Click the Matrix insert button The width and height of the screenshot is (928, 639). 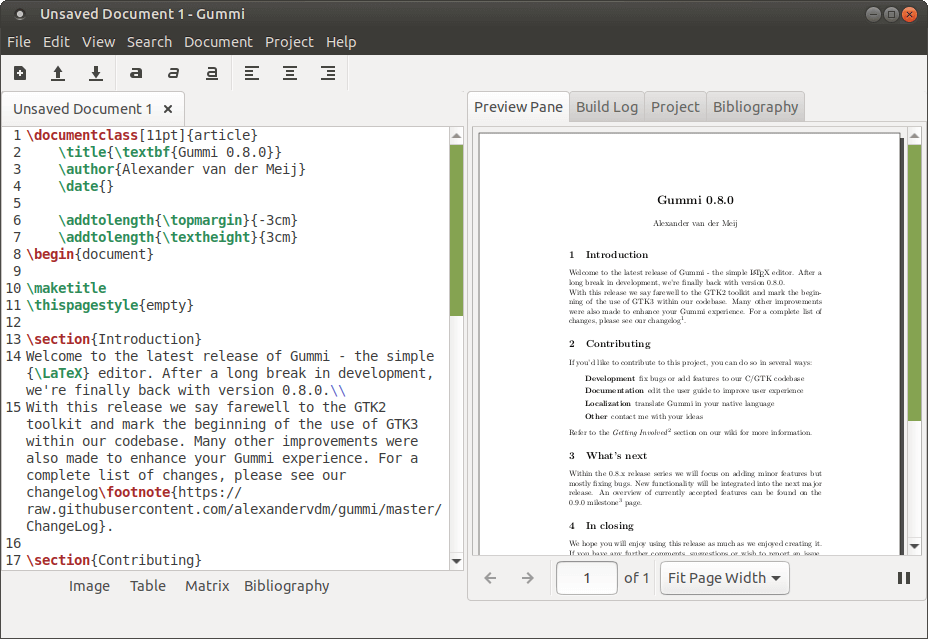(x=207, y=586)
